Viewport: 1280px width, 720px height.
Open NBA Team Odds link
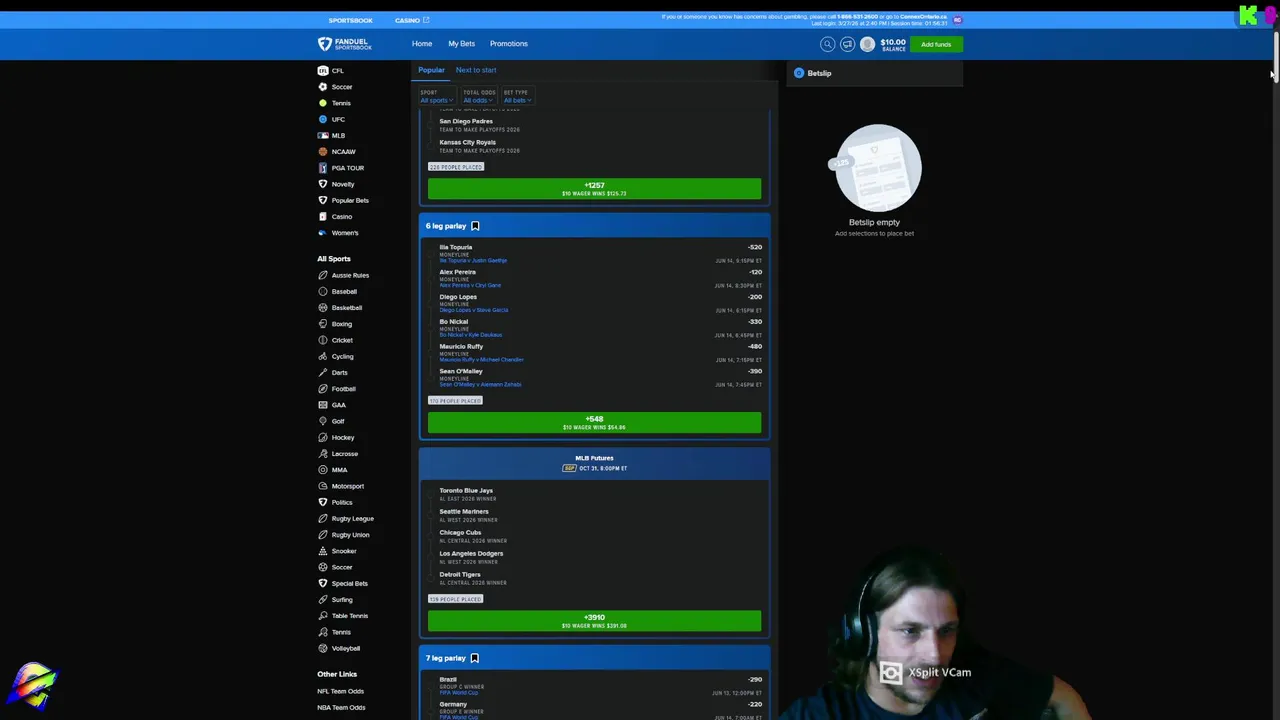[x=341, y=707]
